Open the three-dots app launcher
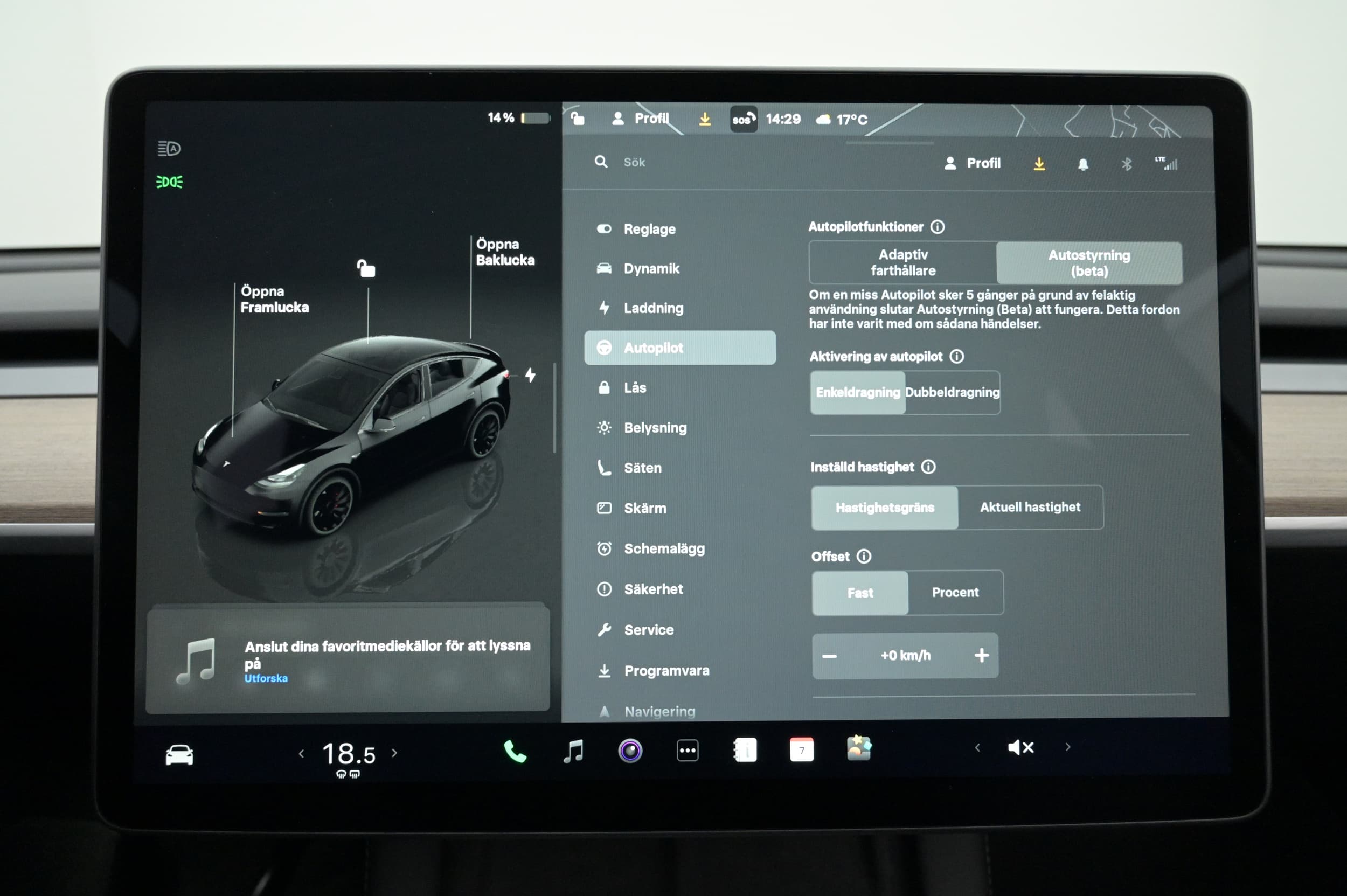1347x896 pixels. click(687, 751)
